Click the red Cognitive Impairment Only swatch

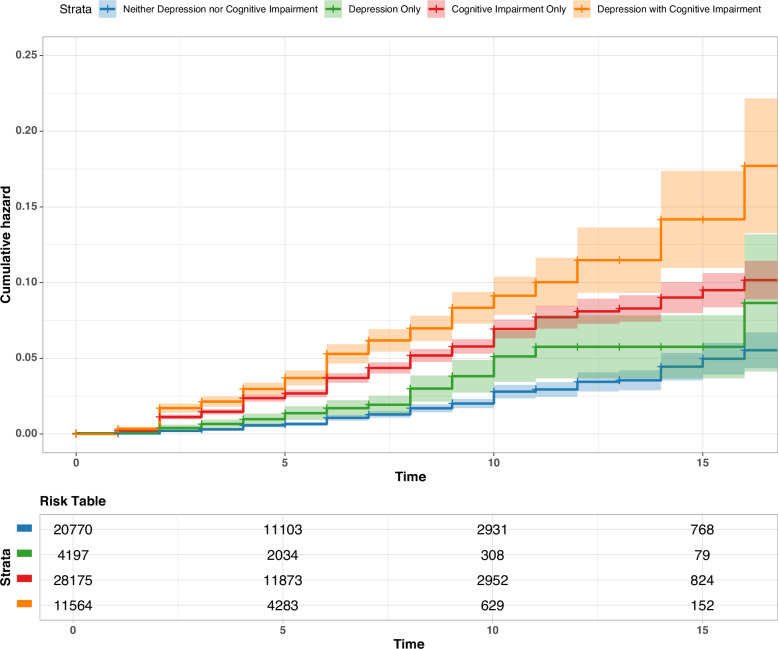(436, 9)
